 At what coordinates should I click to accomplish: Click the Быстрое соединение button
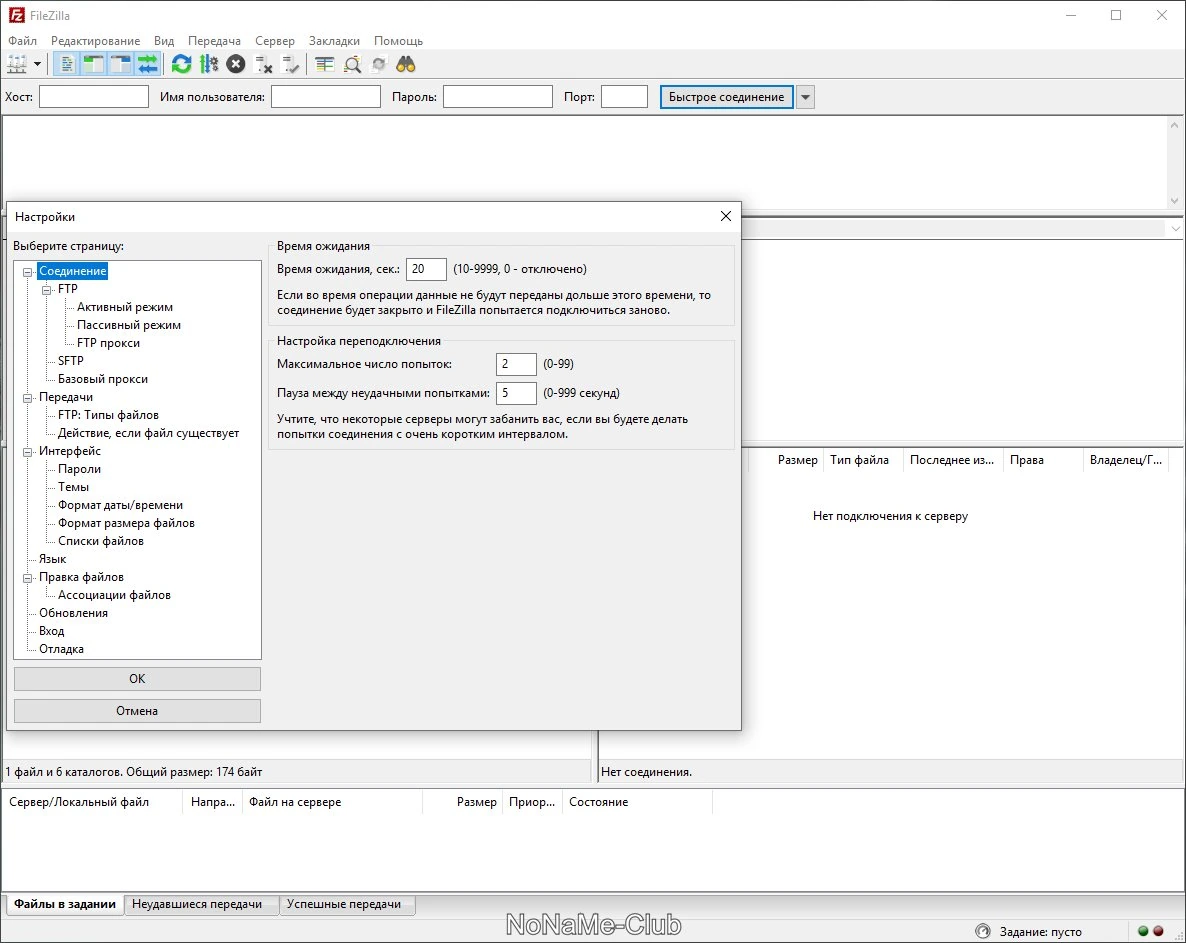coord(727,97)
